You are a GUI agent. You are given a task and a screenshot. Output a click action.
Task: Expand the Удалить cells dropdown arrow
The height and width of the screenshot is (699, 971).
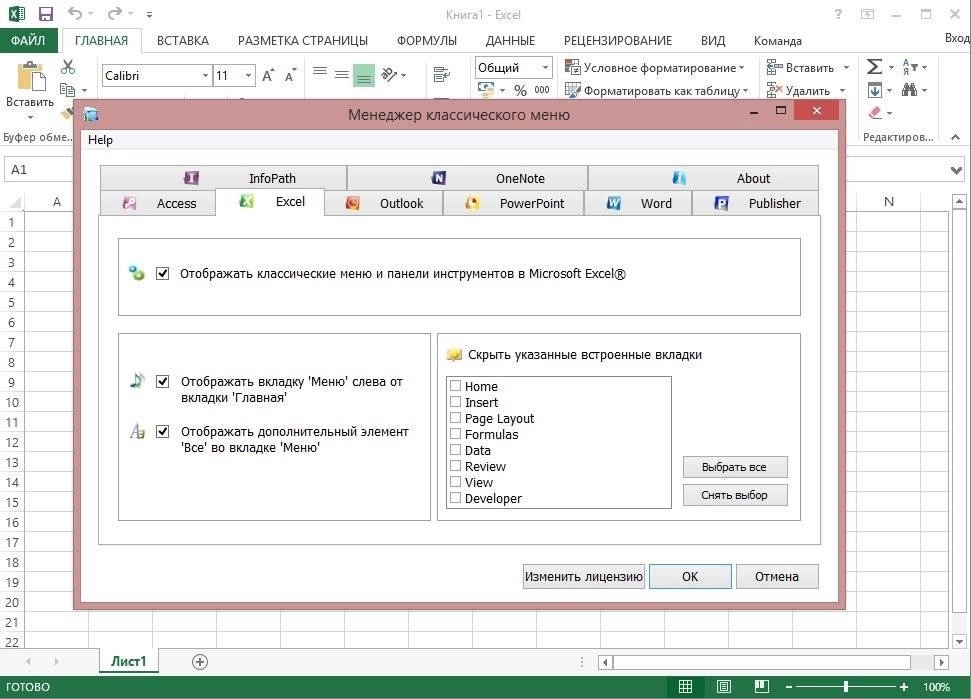click(843, 90)
